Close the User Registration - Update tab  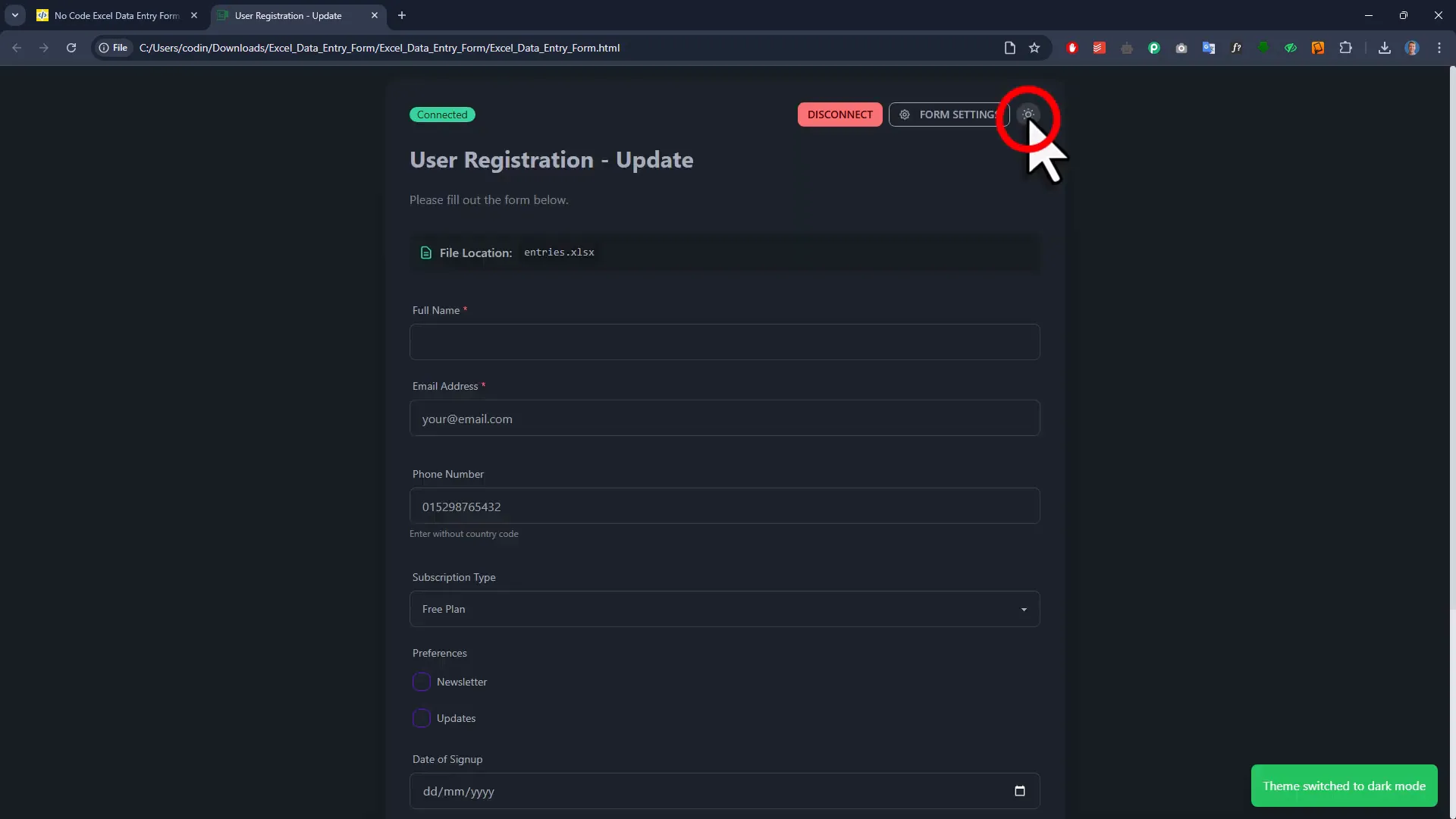point(375,15)
